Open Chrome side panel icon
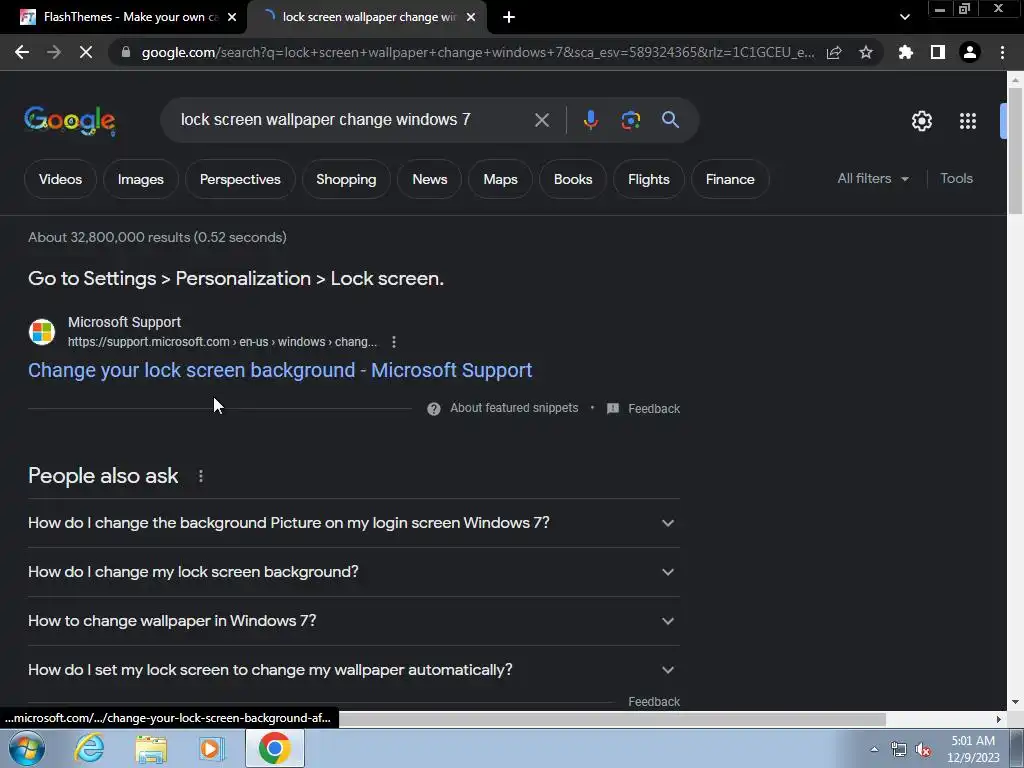Image resolution: width=1024 pixels, height=768 pixels. [938, 52]
